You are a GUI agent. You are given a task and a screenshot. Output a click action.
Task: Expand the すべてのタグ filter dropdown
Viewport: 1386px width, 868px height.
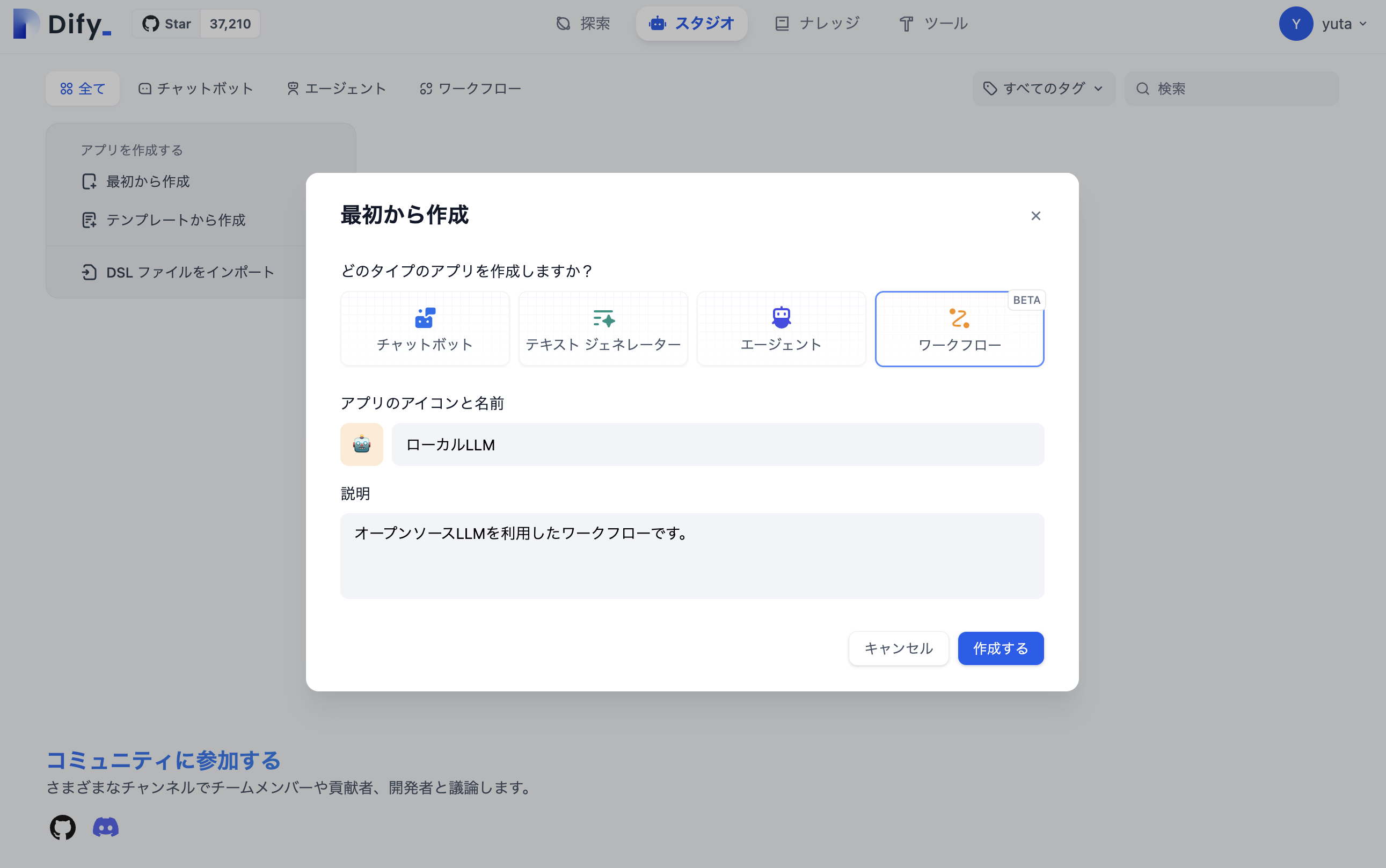pos(1043,89)
